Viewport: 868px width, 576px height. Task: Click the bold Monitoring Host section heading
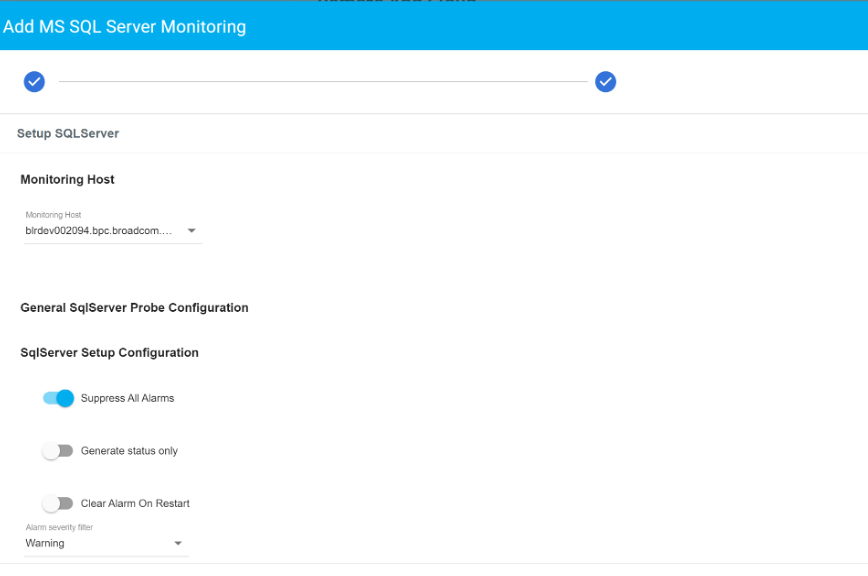(67, 180)
